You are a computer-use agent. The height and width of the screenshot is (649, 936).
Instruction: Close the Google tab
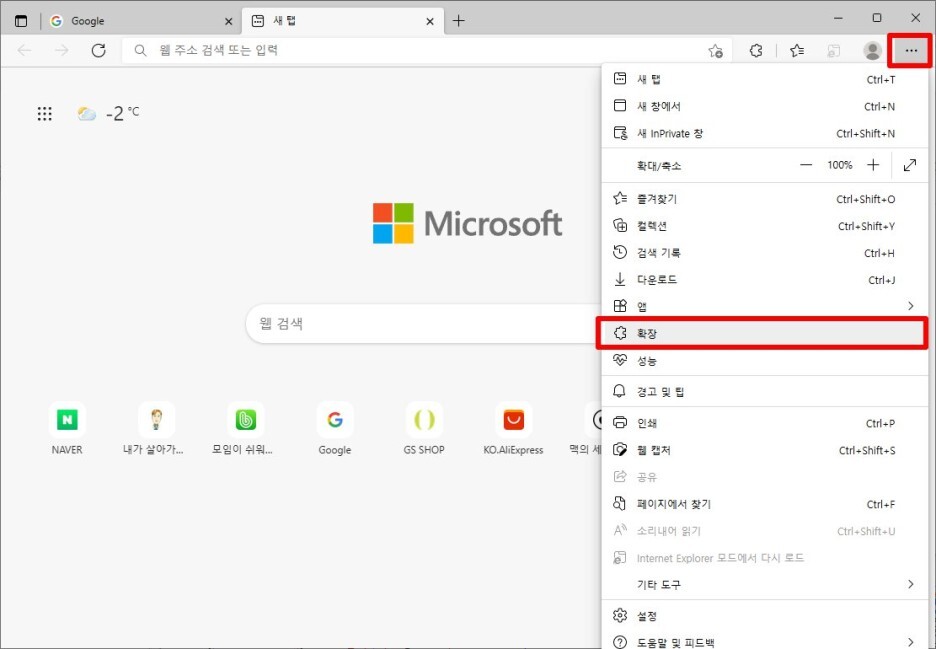click(x=228, y=21)
